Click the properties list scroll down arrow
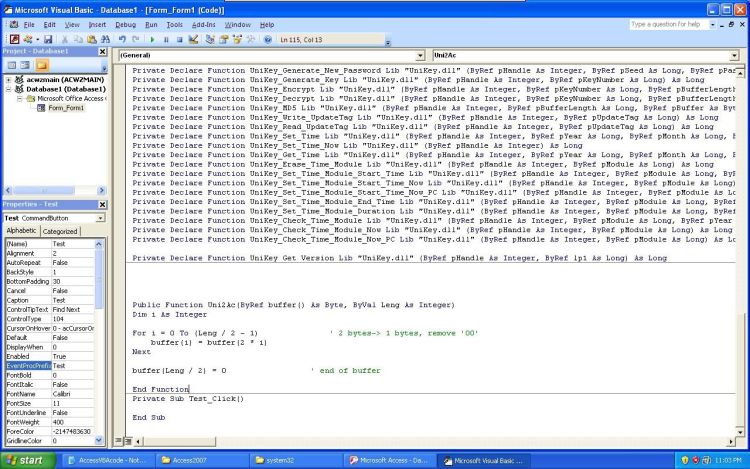The width and height of the screenshot is (750, 469). (x=99, y=440)
